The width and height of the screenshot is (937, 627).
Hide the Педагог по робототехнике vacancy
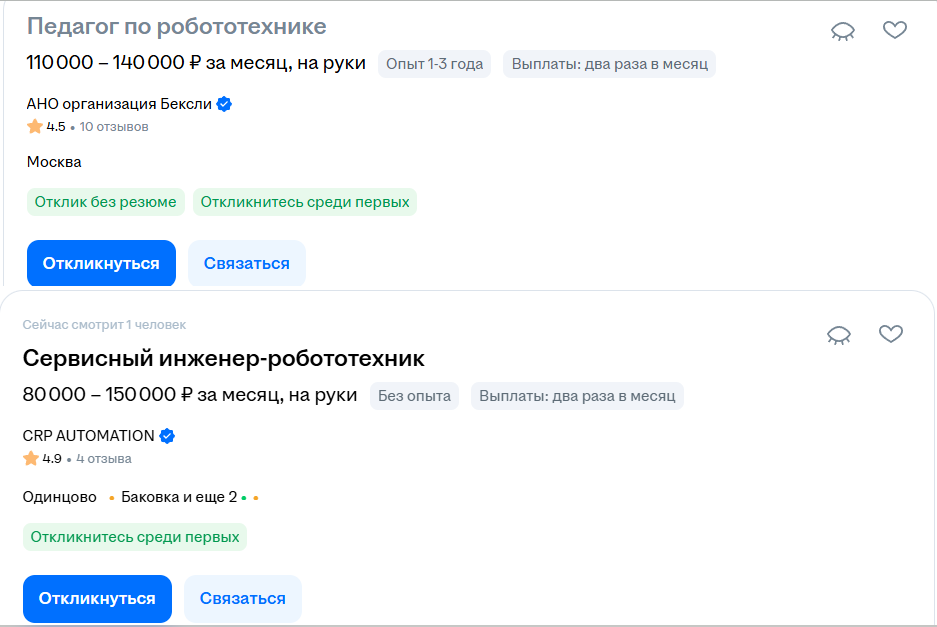pyautogui.click(x=843, y=31)
